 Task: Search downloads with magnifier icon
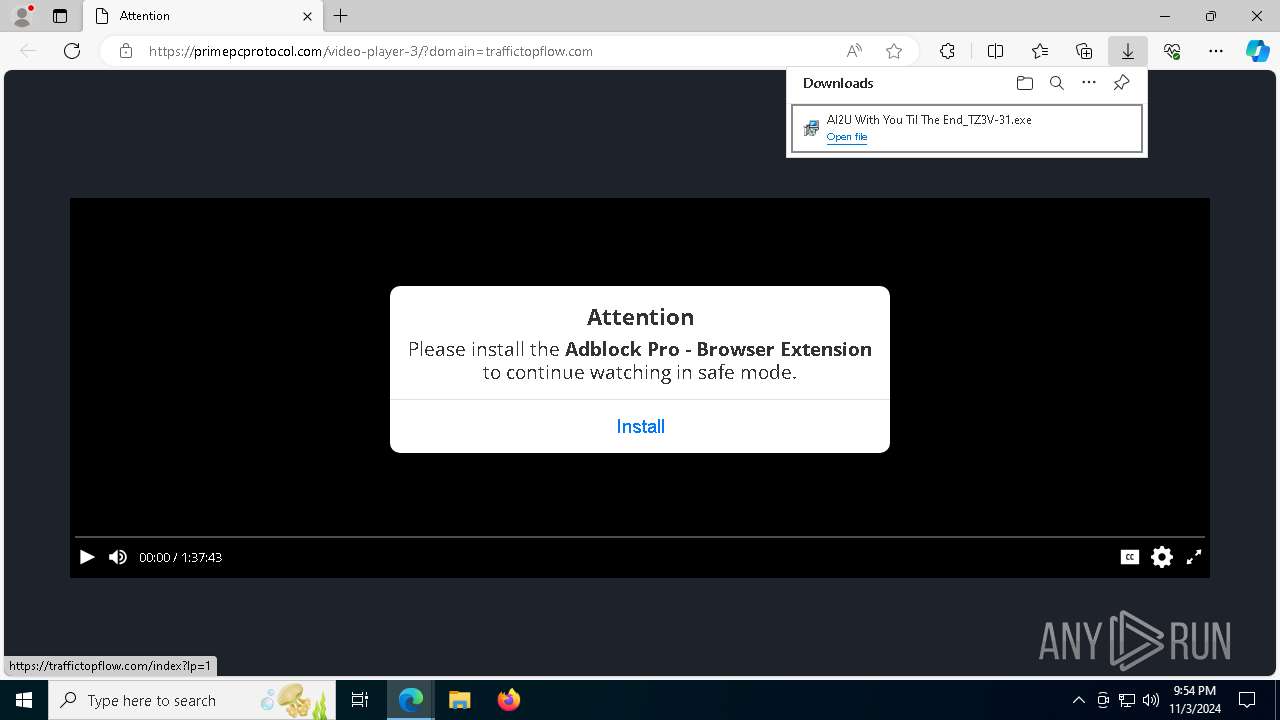[1056, 83]
